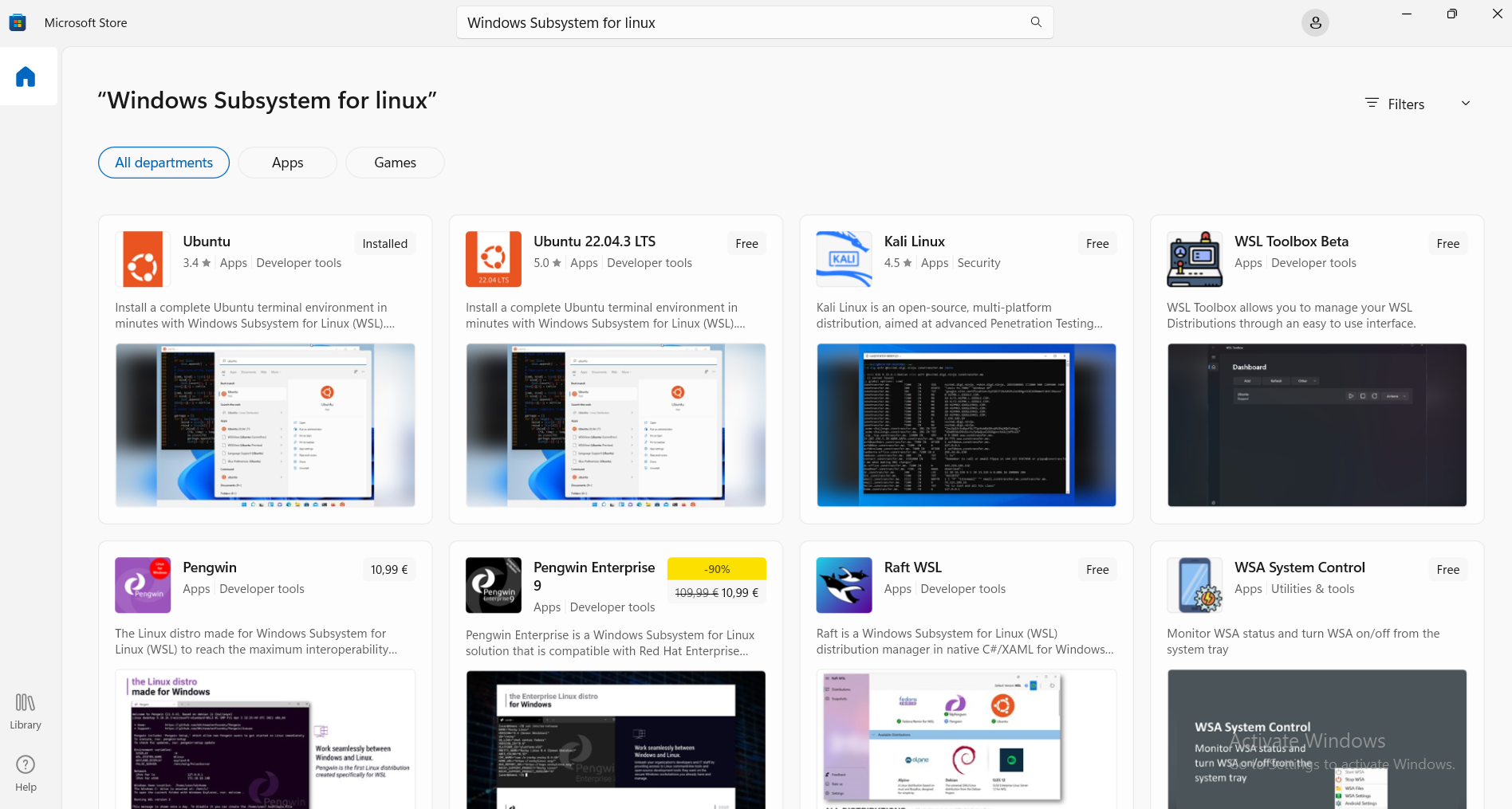
Task: Click the Pengwin Enterprise 9 title
Action: point(594,576)
